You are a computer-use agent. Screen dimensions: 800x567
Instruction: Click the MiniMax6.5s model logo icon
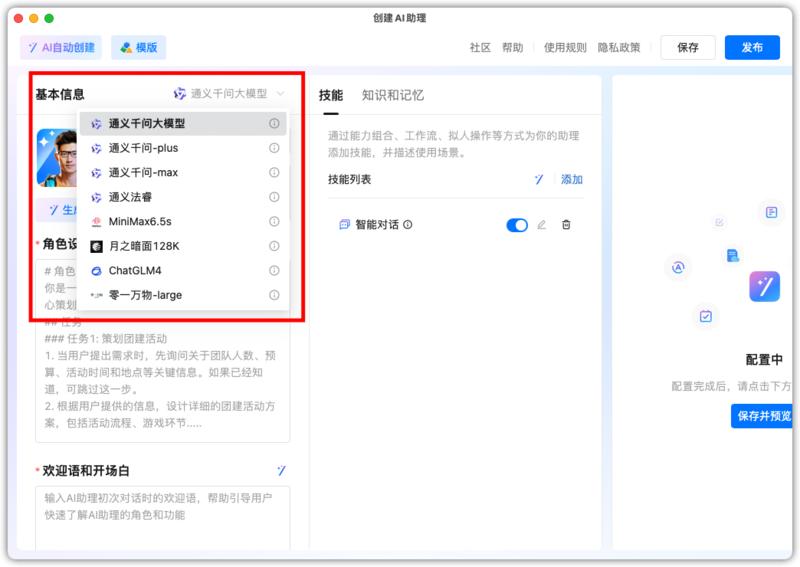[96, 221]
